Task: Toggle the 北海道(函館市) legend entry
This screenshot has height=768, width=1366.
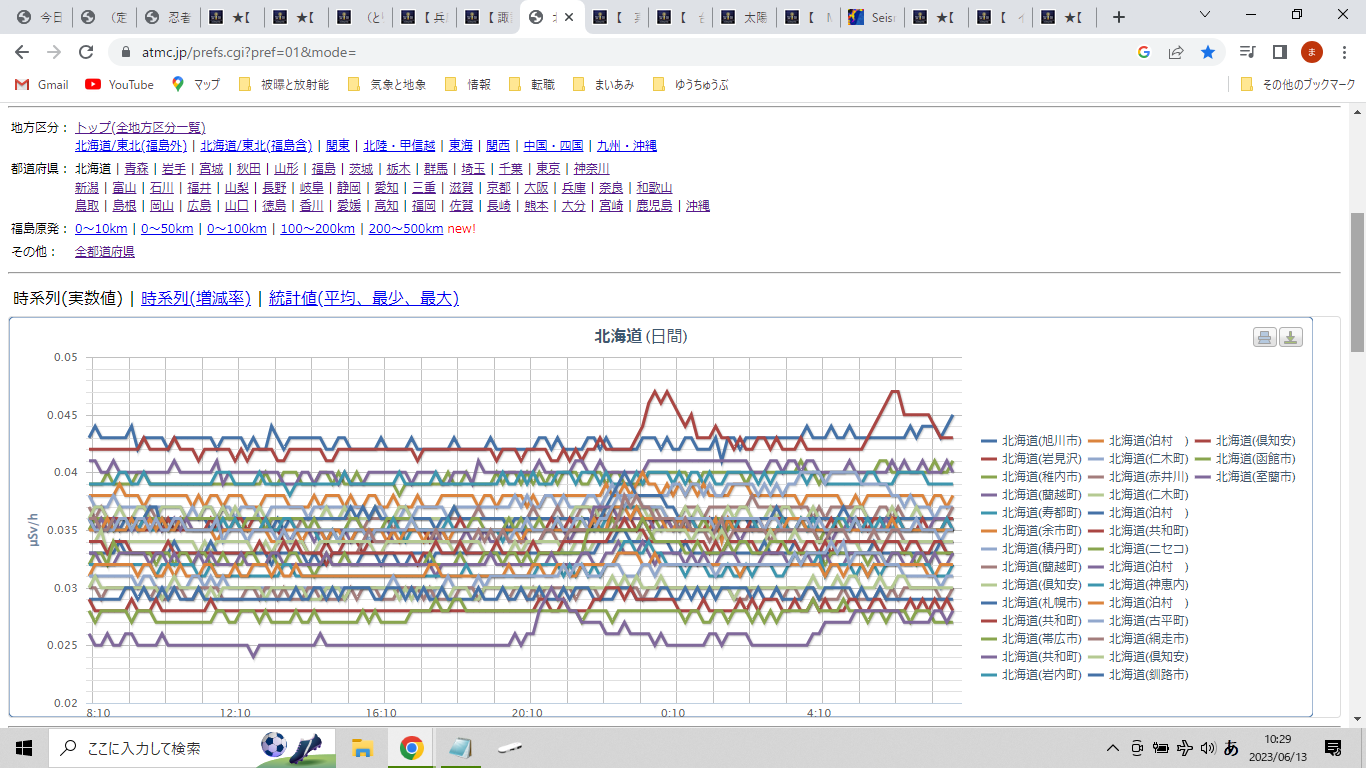Action: click(1245, 459)
